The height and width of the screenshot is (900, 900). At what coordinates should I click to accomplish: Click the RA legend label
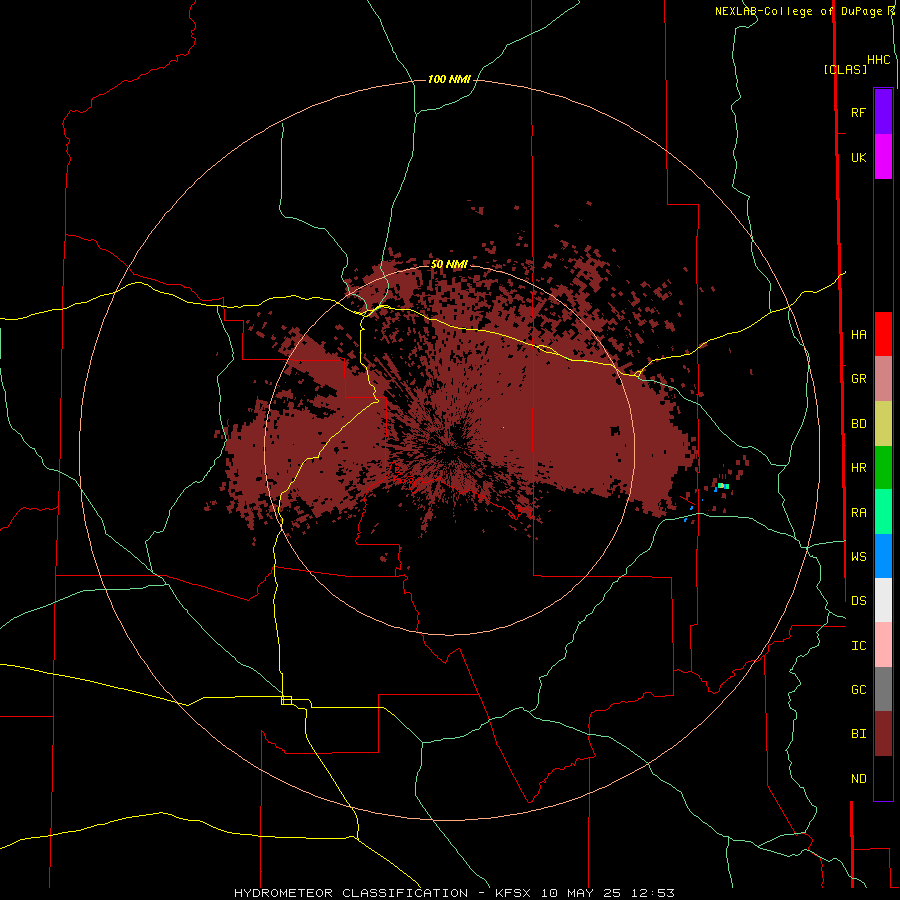tap(858, 513)
